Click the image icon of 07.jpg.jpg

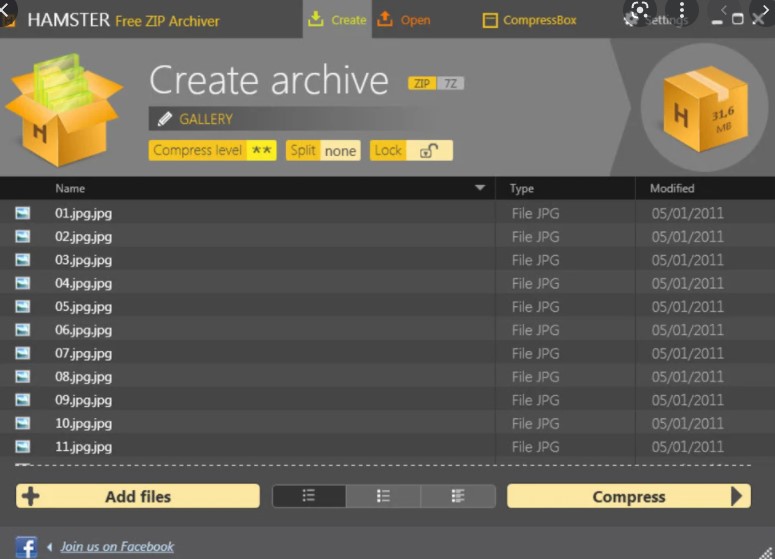[x=22, y=353]
